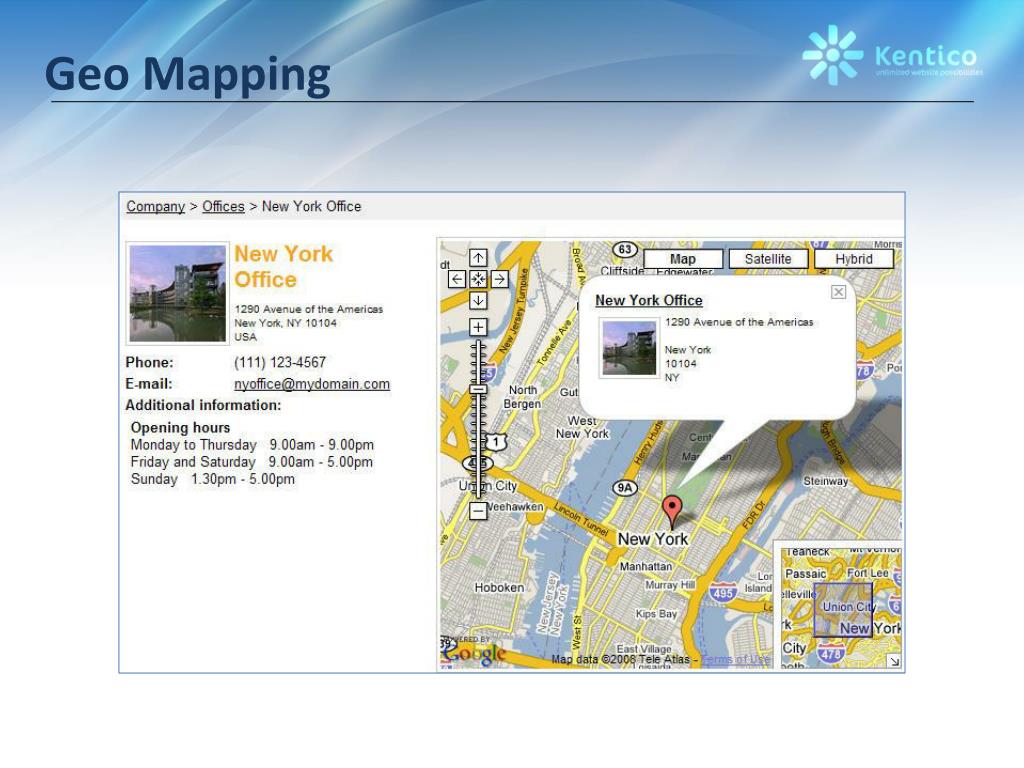This screenshot has width=1024, height=768.
Task: Pan the map right with arrow
Action: click(x=500, y=280)
